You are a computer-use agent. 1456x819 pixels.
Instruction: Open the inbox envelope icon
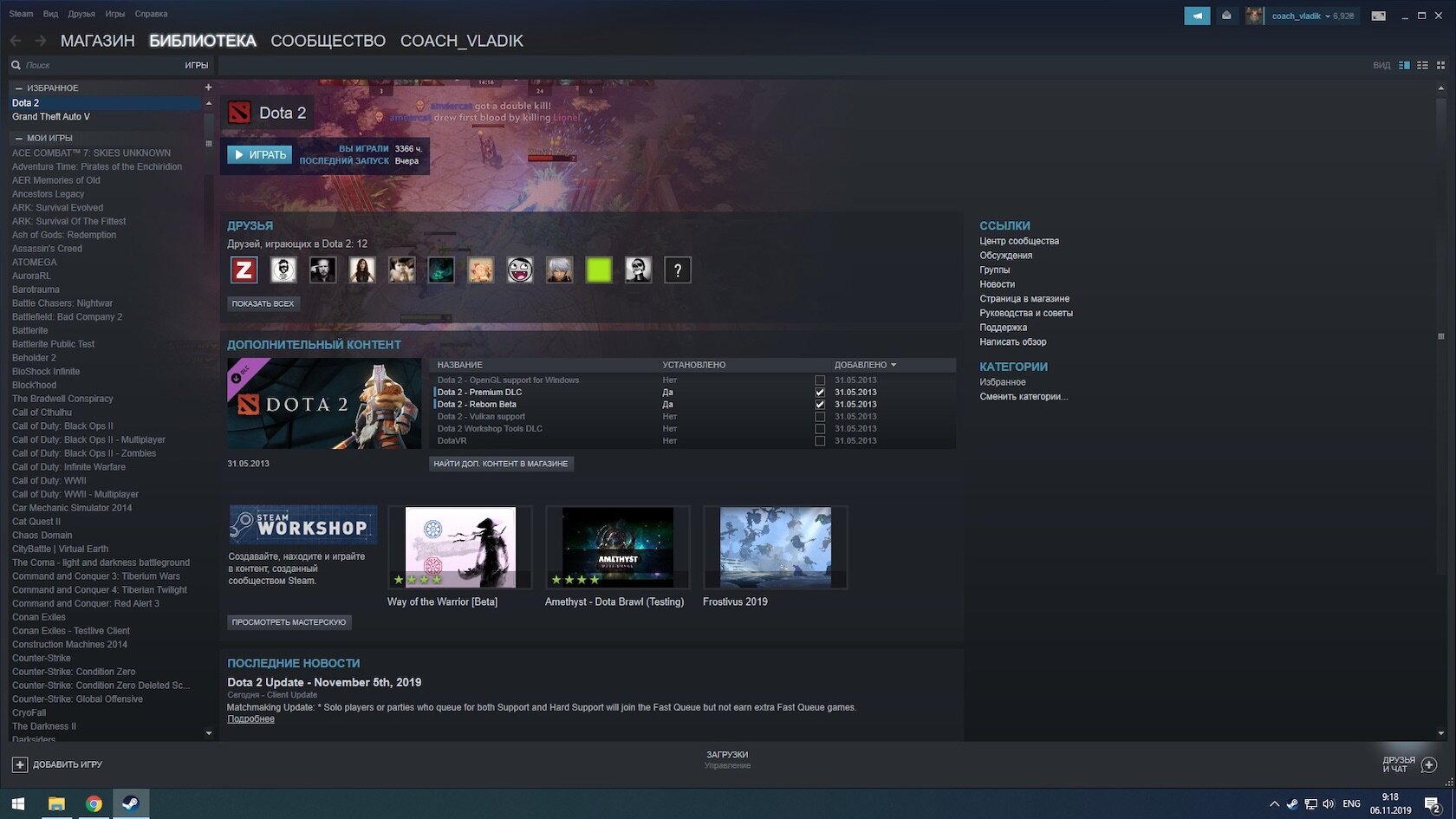click(1226, 16)
